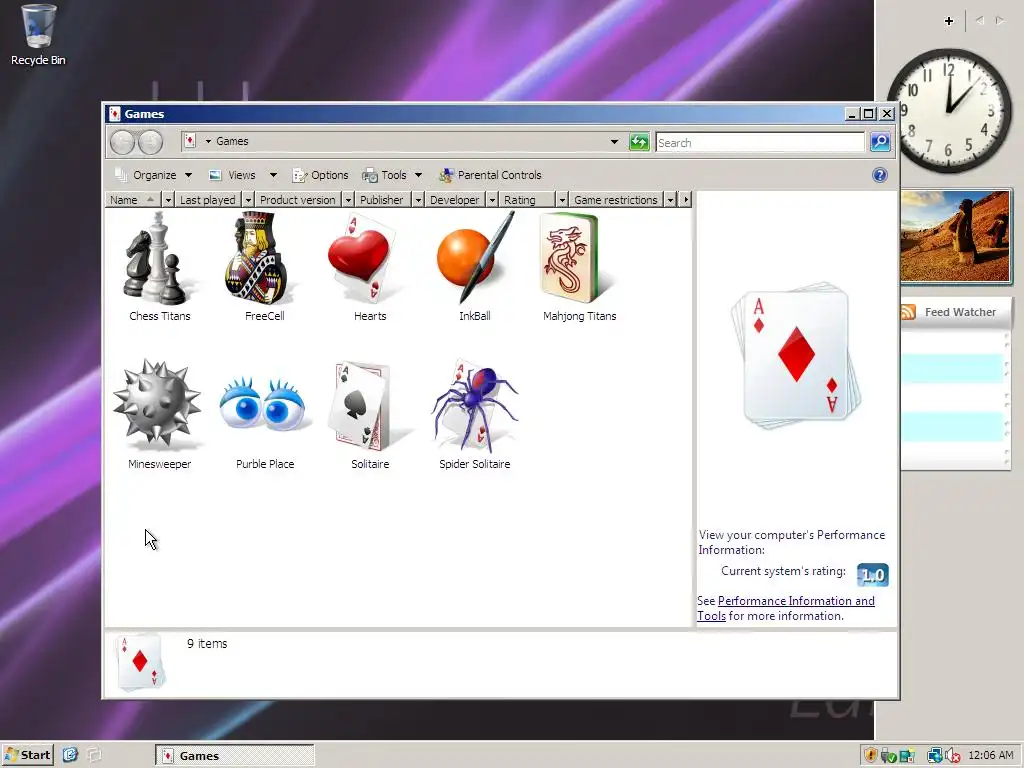The image size is (1024, 768).
Task: Show more columns with the overflow arrow
Action: click(685, 200)
